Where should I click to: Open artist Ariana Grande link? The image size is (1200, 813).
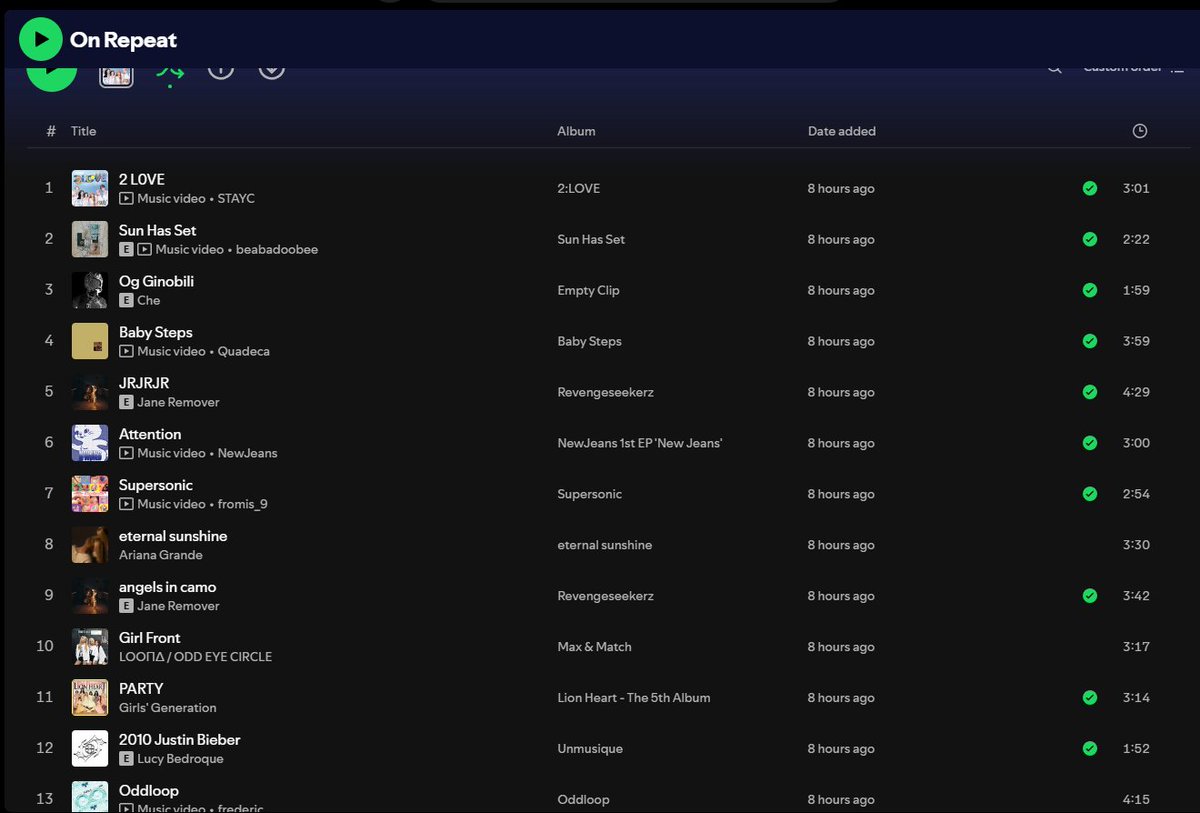point(161,556)
